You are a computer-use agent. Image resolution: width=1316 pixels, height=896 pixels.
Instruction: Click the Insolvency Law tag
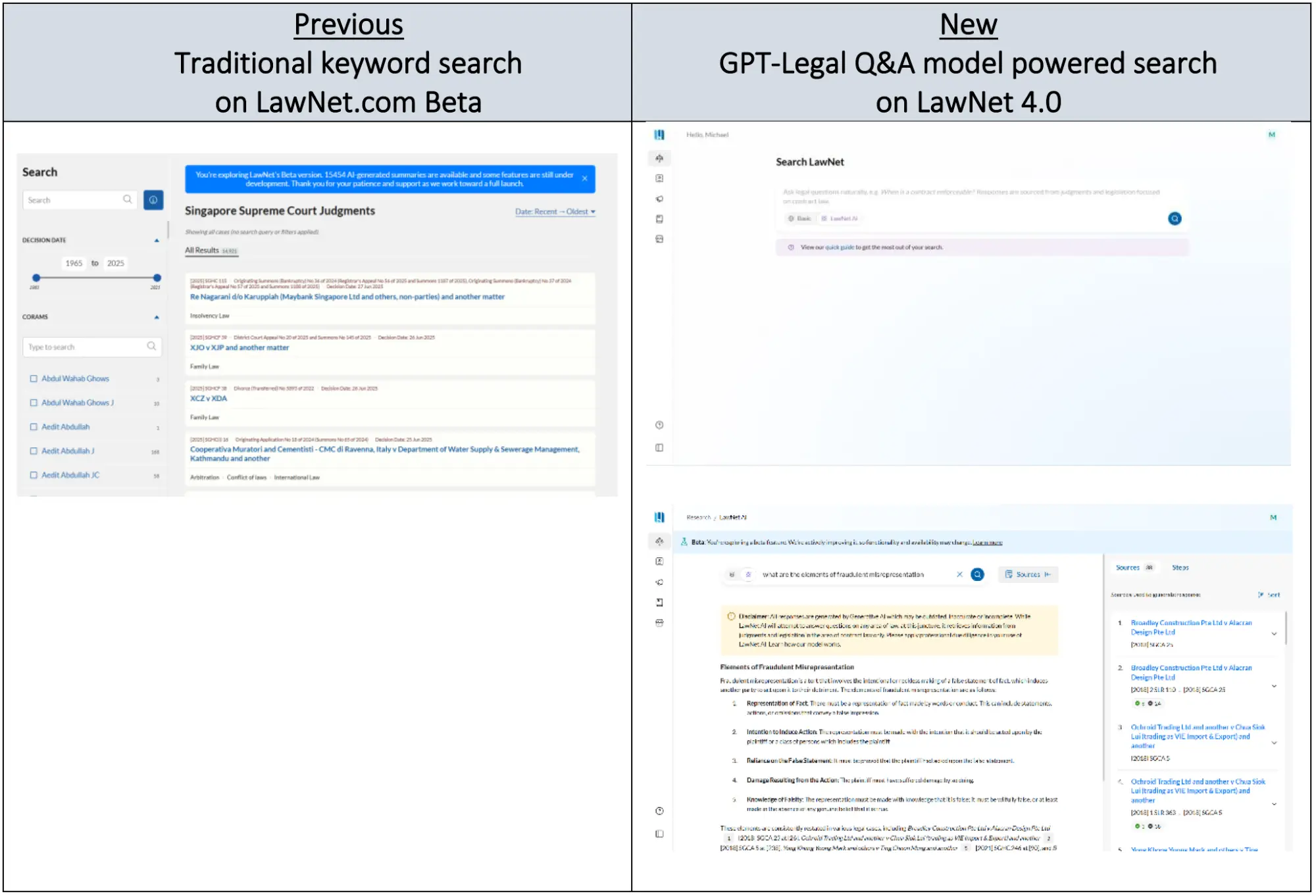(x=210, y=316)
